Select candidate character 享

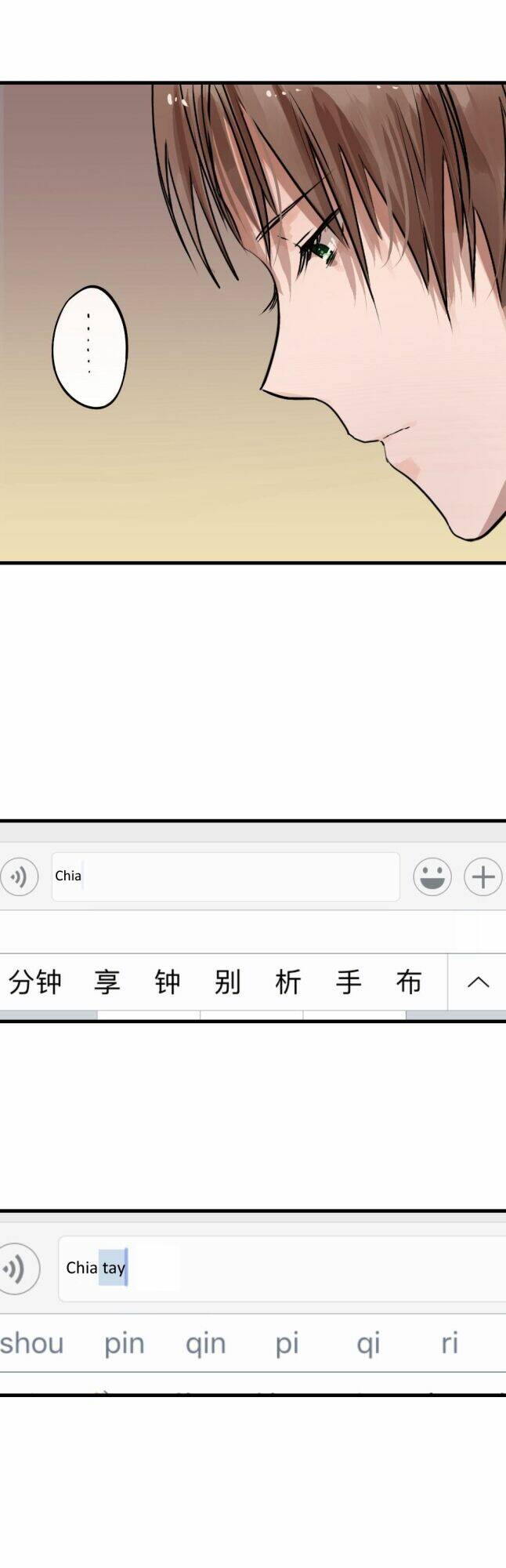point(107,982)
